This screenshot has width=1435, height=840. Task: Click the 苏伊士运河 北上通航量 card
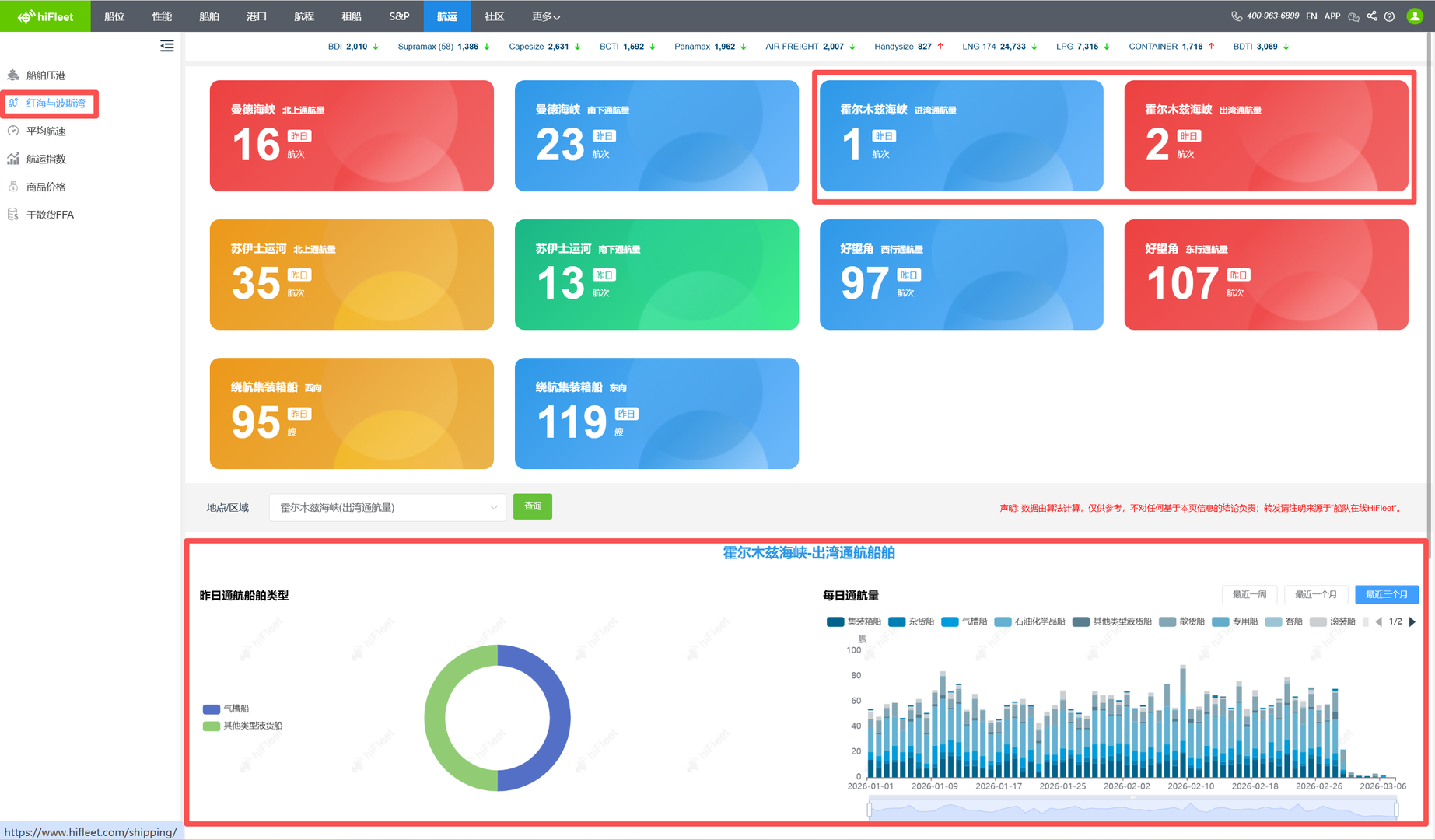[x=352, y=275]
